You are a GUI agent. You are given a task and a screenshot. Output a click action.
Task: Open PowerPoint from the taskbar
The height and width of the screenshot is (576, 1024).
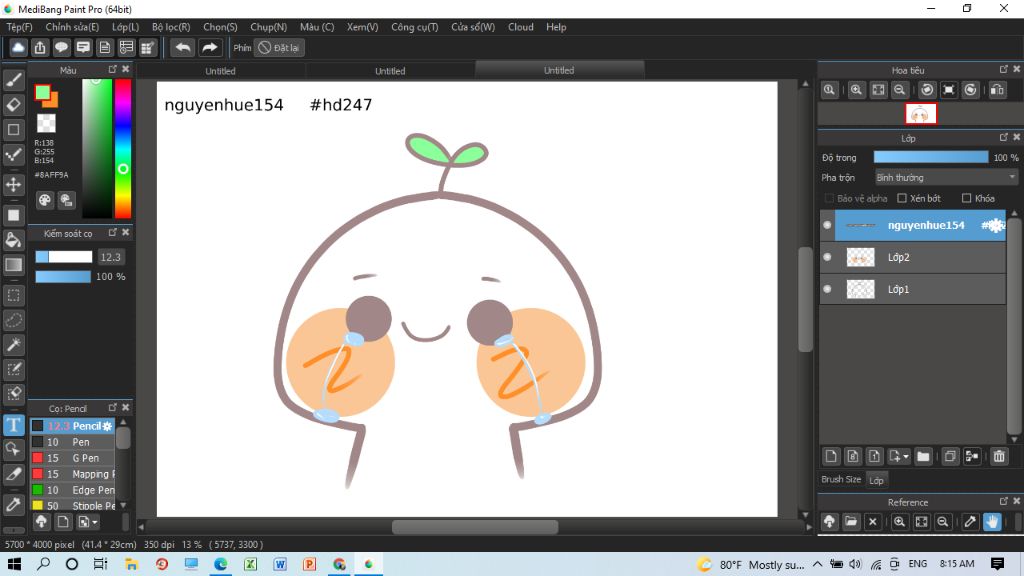[x=310, y=564]
